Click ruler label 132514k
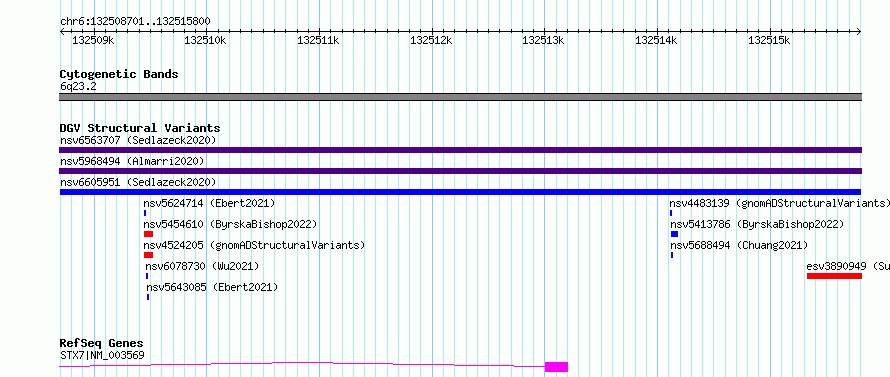 click(x=657, y=40)
